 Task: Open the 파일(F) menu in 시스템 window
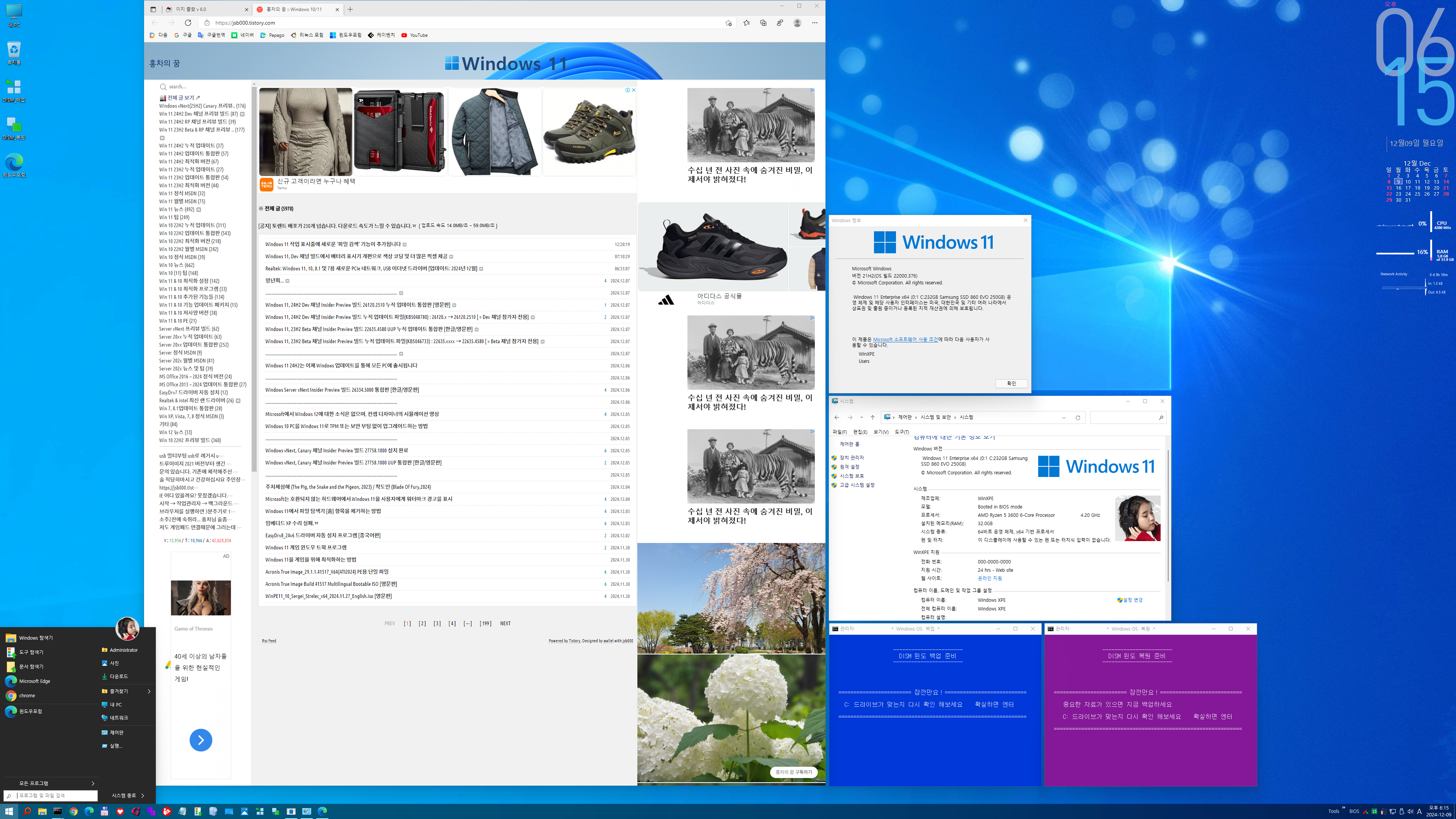[x=839, y=432]
